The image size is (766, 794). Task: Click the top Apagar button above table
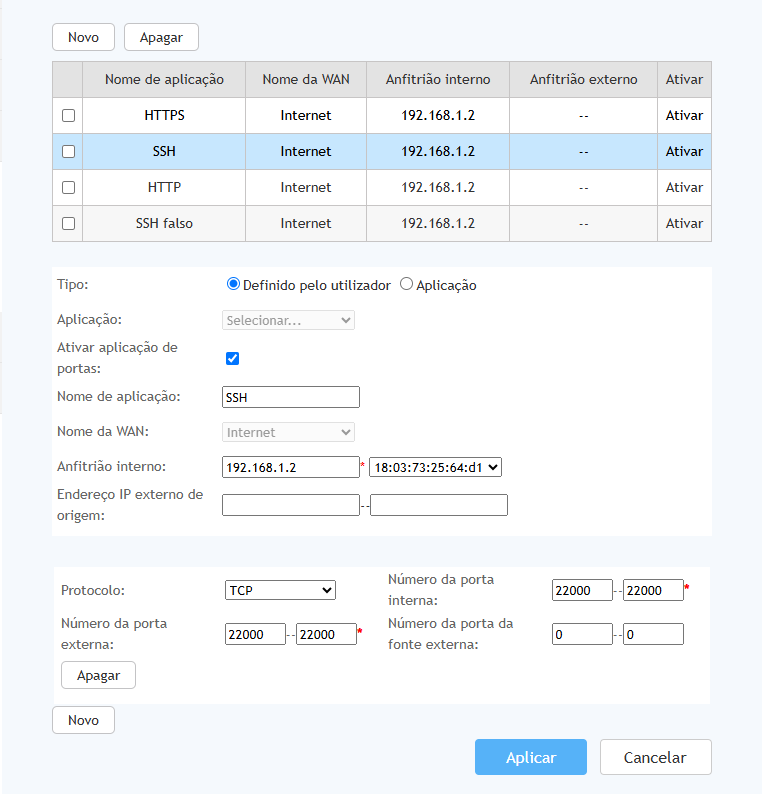(161, 37)
